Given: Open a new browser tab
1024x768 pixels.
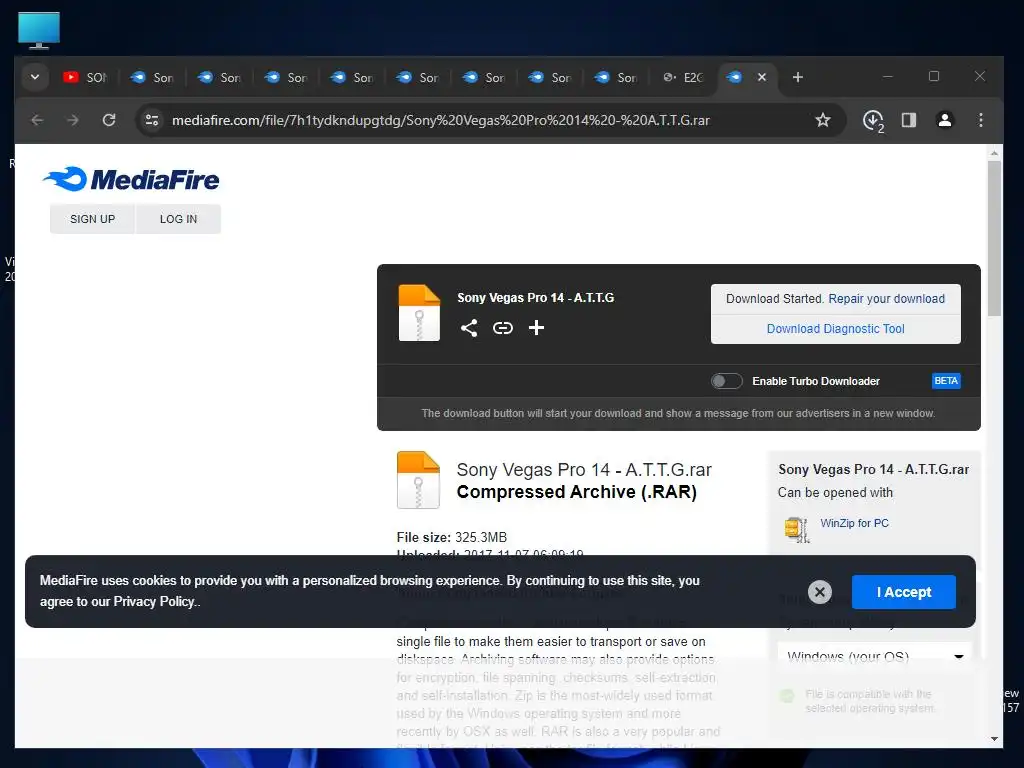Looking at the screenshot, I should tap(797, 77).
